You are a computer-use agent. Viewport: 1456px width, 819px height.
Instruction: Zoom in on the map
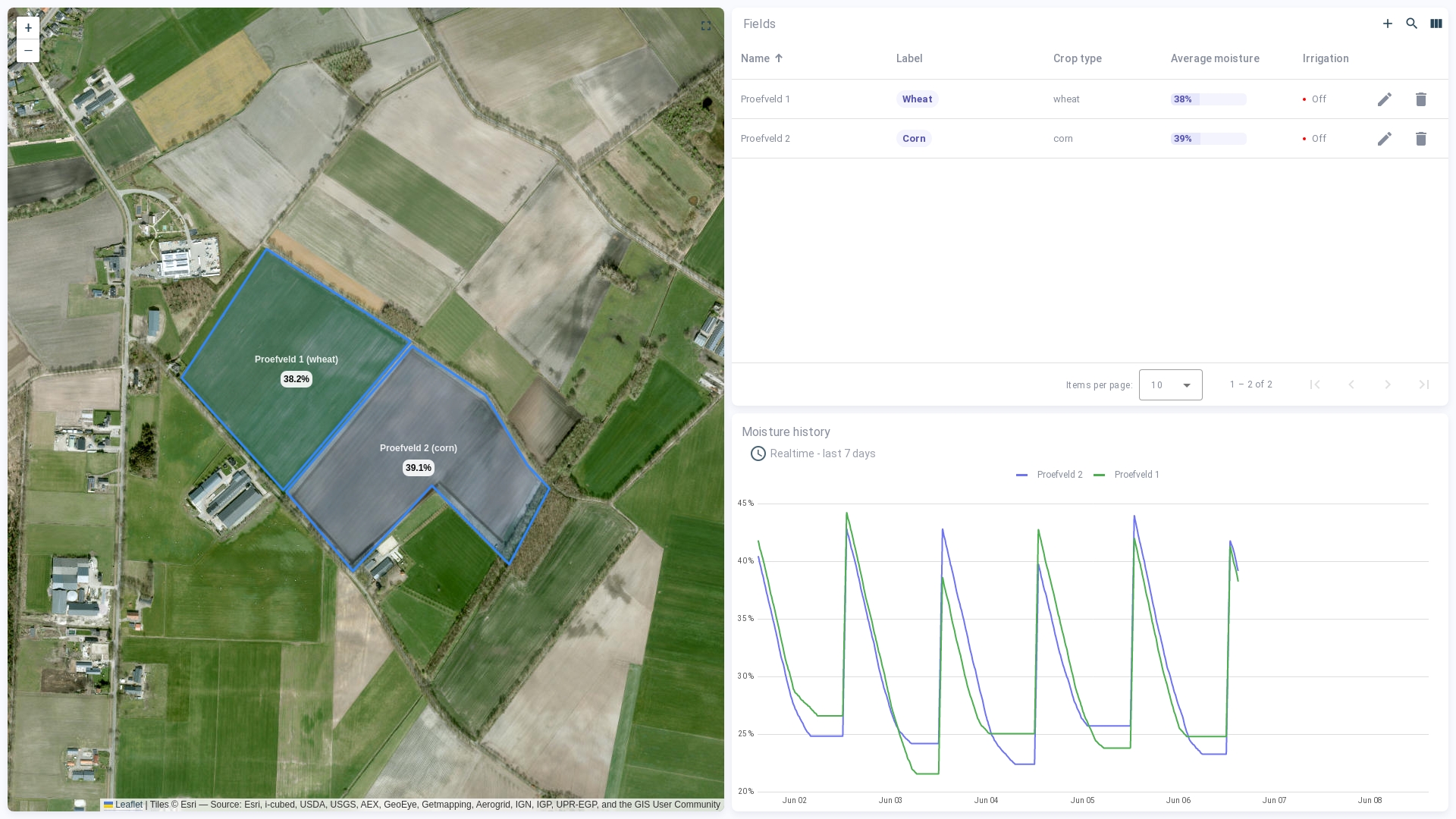pyautogui.click(x=28, y=28)
